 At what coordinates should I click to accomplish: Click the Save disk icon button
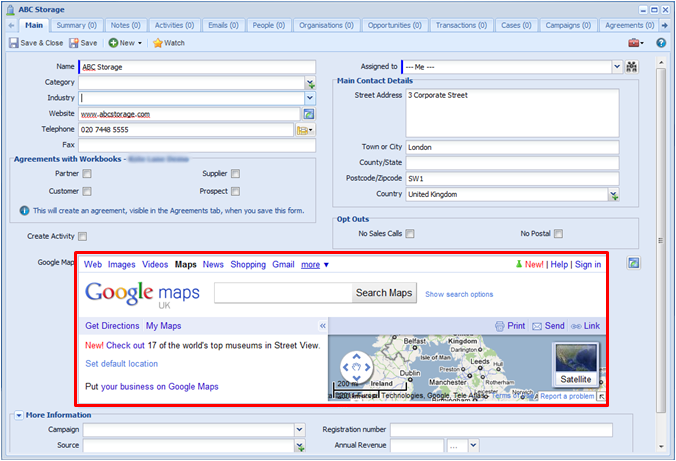tap(84, 43)
